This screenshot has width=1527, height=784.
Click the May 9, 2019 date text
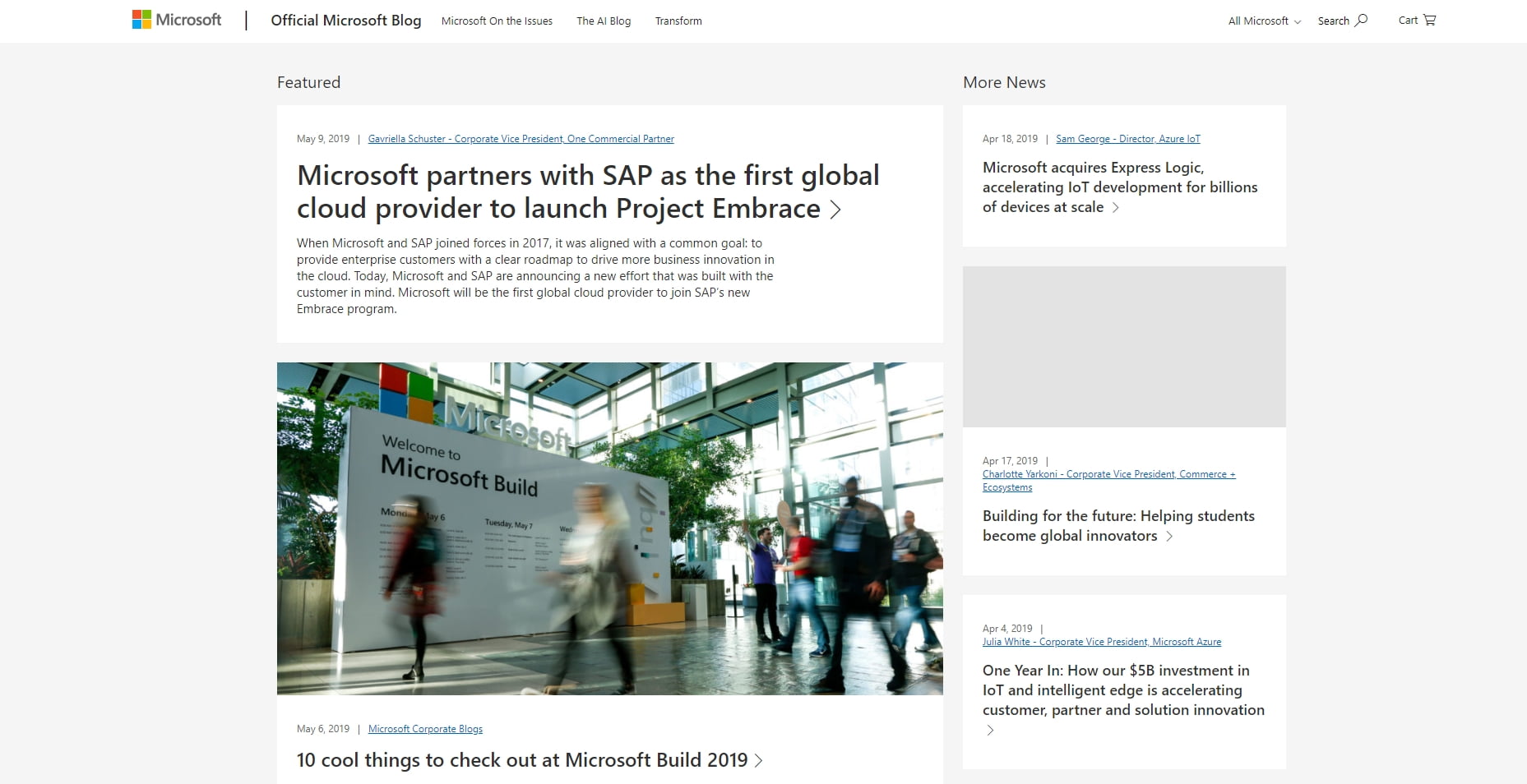point(323,139)
